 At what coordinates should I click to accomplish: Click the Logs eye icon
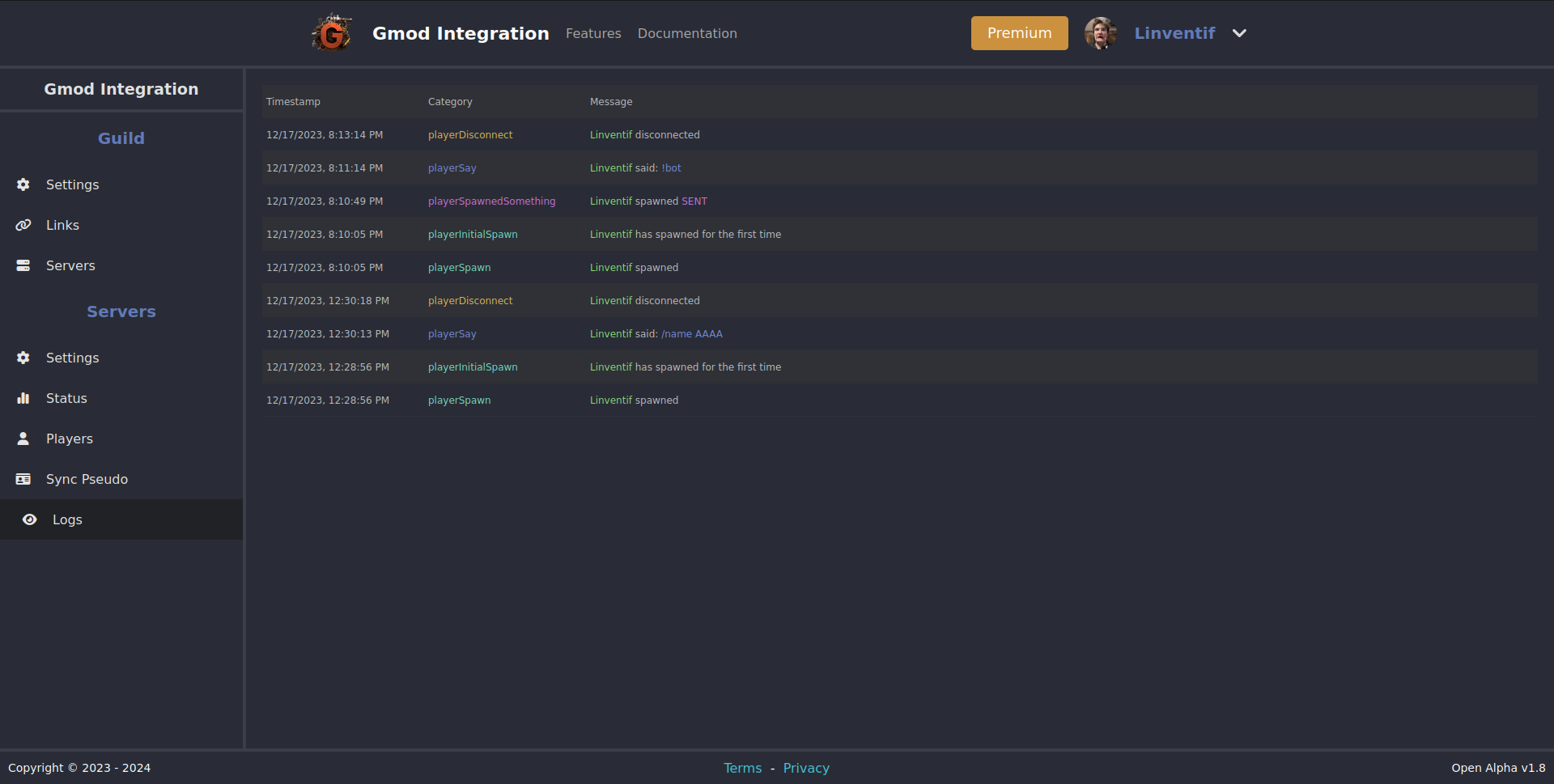[x=30, y=519]
